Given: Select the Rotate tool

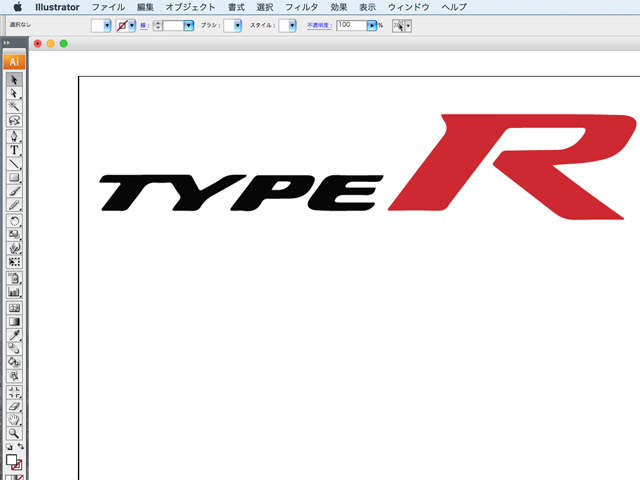Looking at the screenshot, I should tap(14, 221).
